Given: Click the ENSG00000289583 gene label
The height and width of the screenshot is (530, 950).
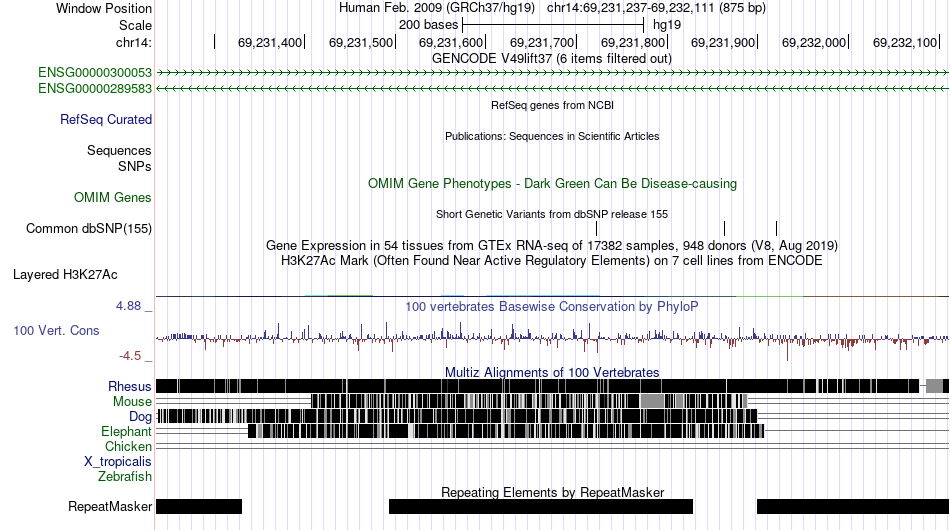Looking at the screenshot, I should [95, 88].
